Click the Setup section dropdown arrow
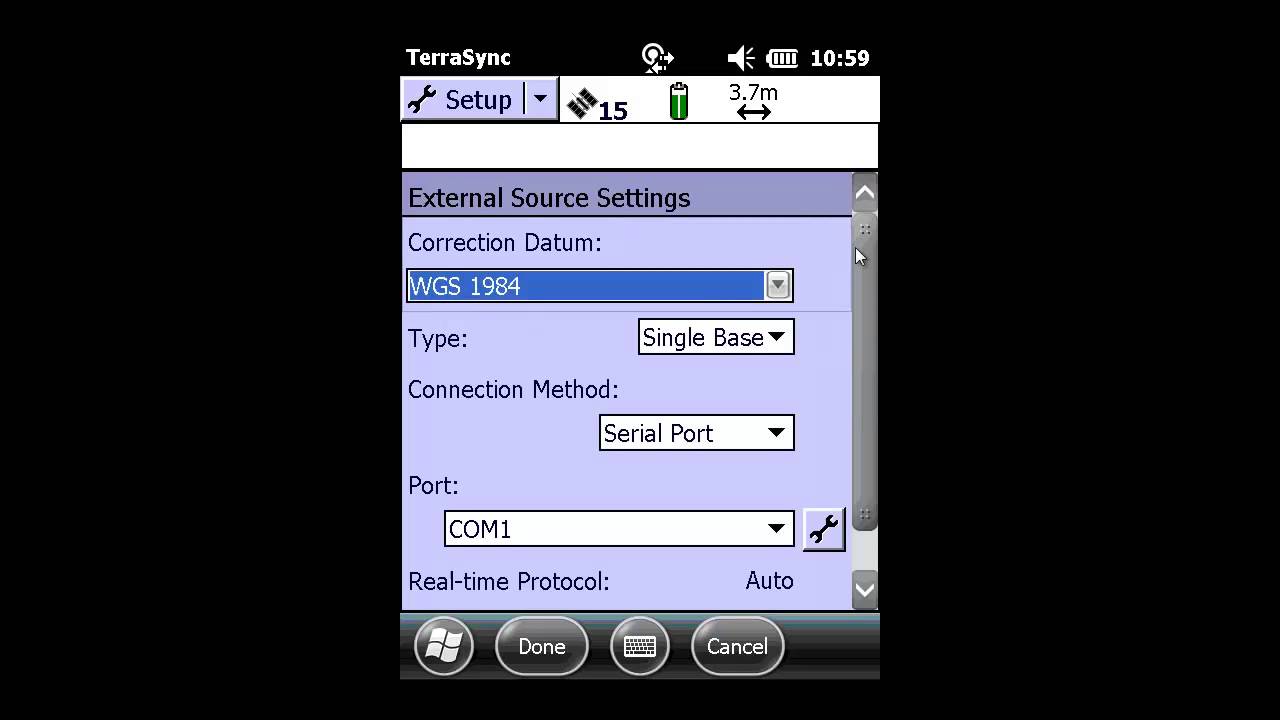This screenshot has width=1280, height=720. pyautogui.click(x=541, y=100)
